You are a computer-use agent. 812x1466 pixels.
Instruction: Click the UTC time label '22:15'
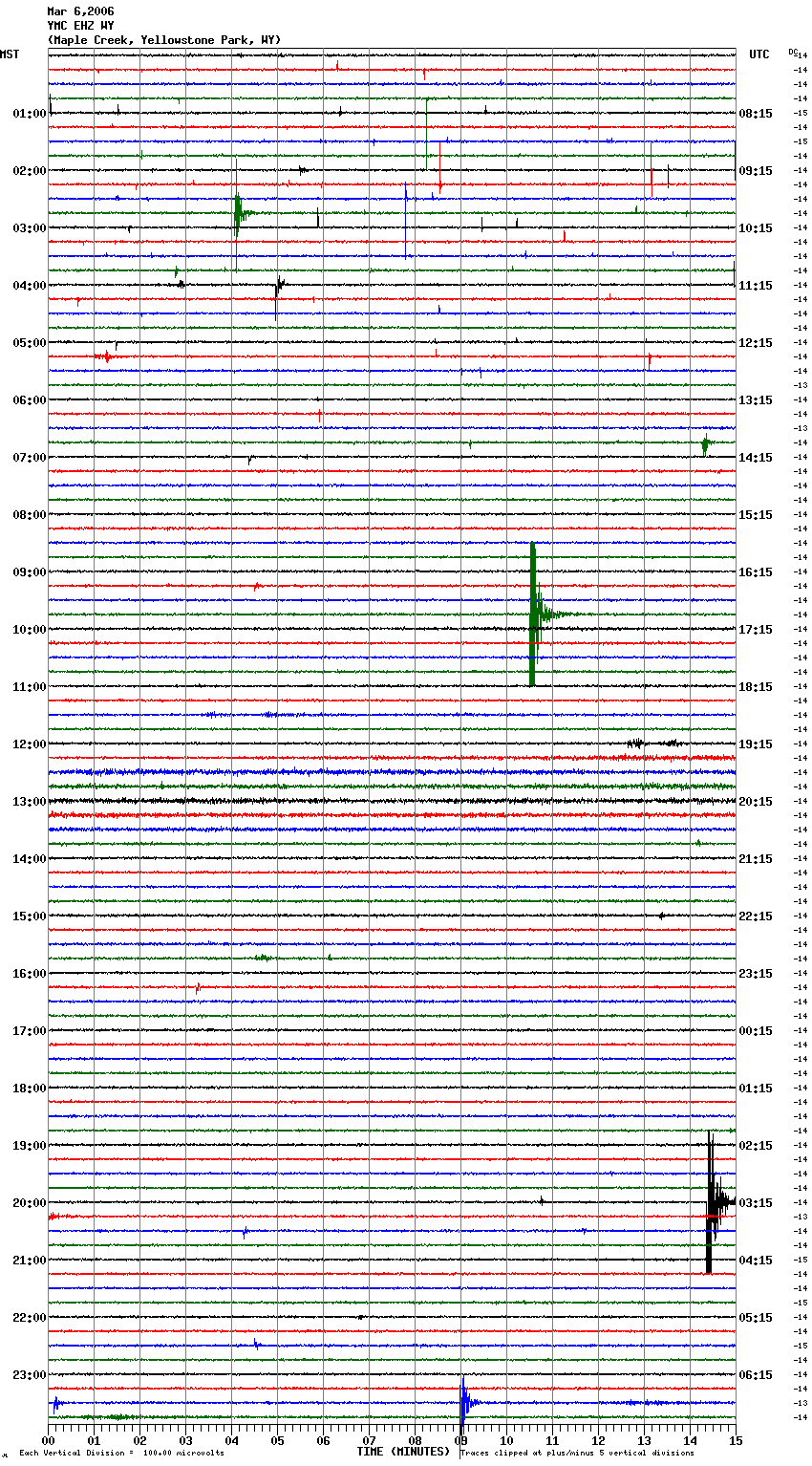click(756, 916)
